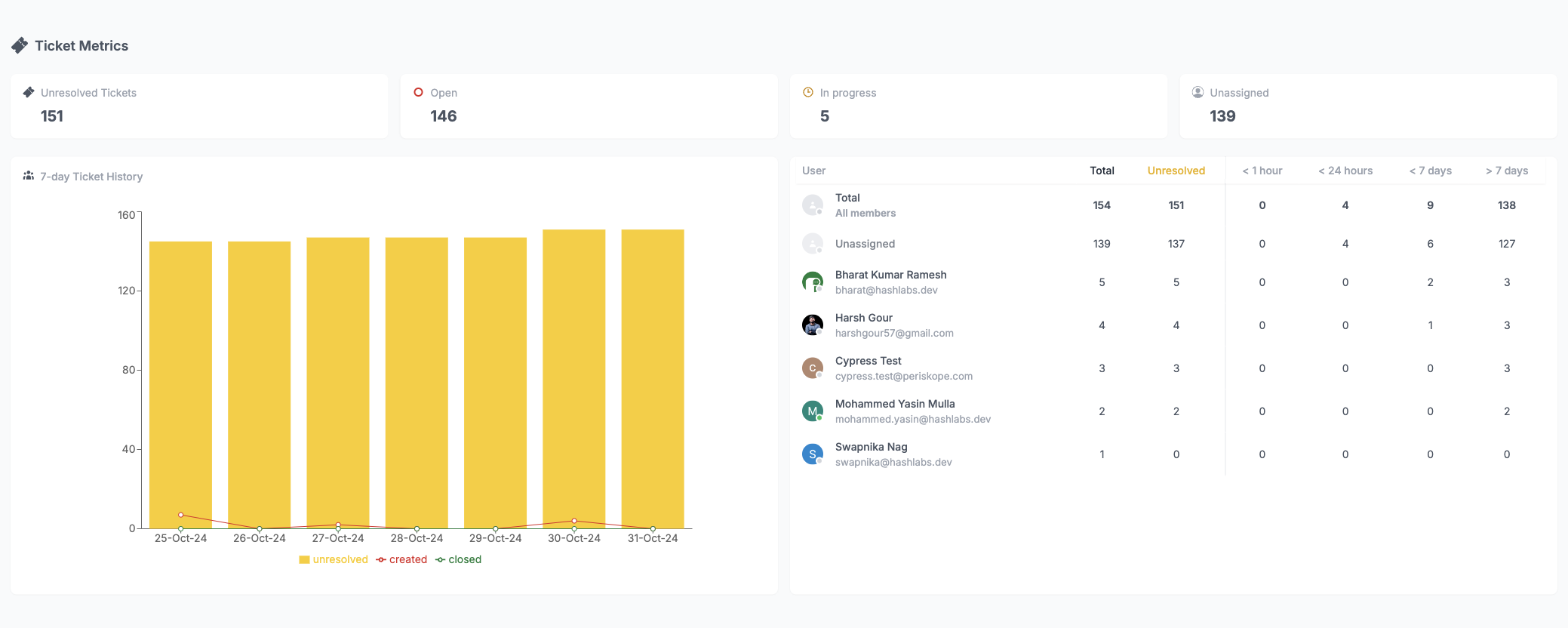Click the 30-Oct-24 unresolved bar
The height and width of the screenshot is (628, 1568).
574,379
